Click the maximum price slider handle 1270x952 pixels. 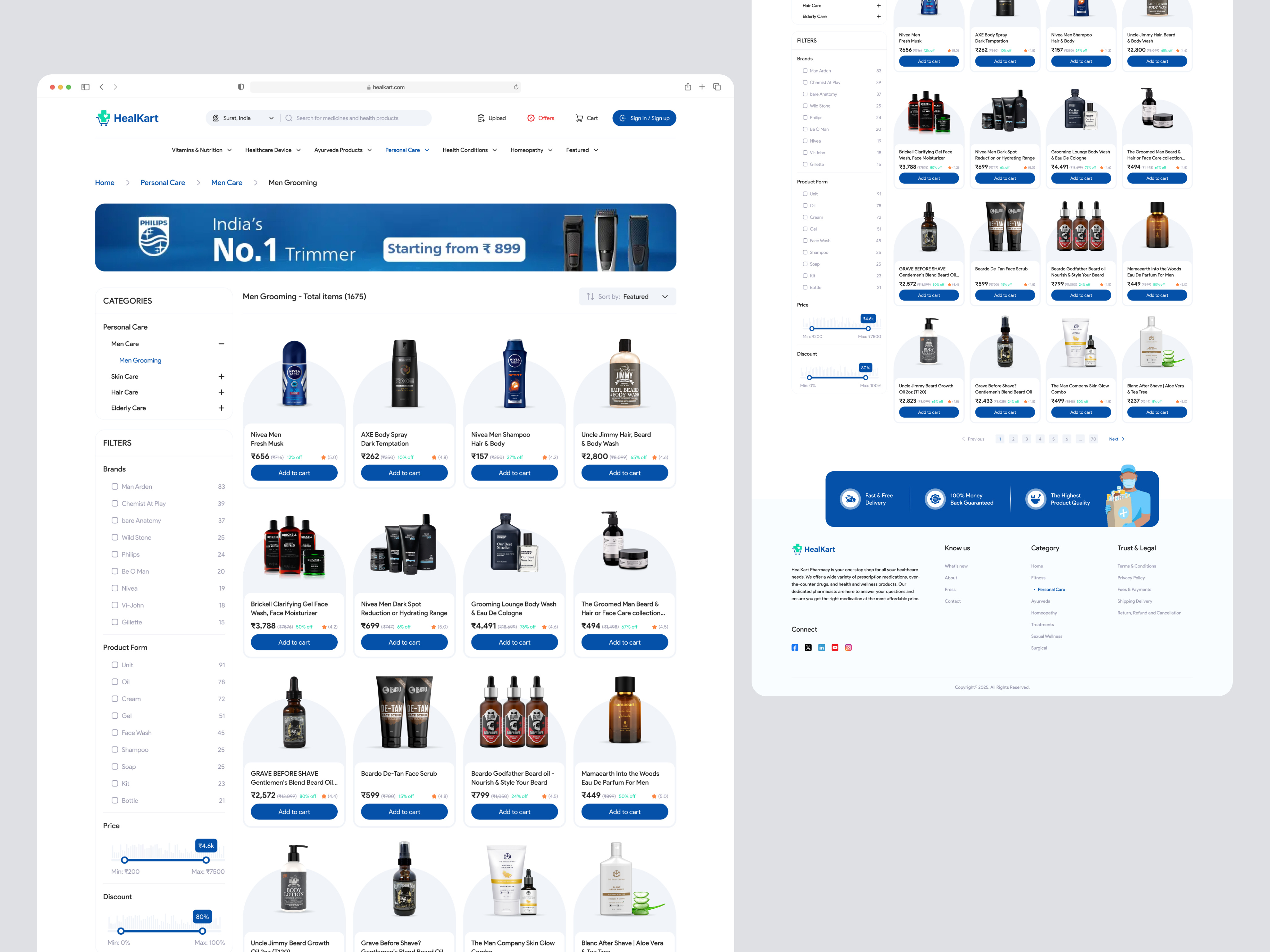pos(206,860)
